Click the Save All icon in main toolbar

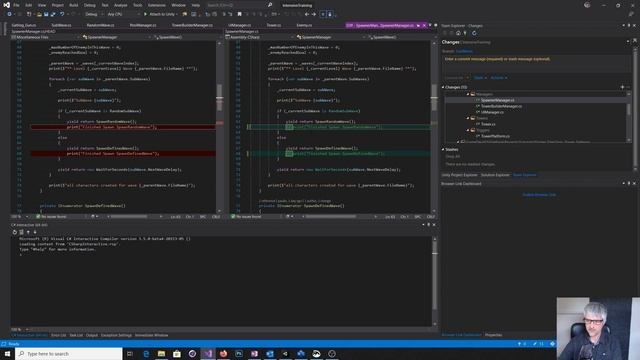point(53,14)
